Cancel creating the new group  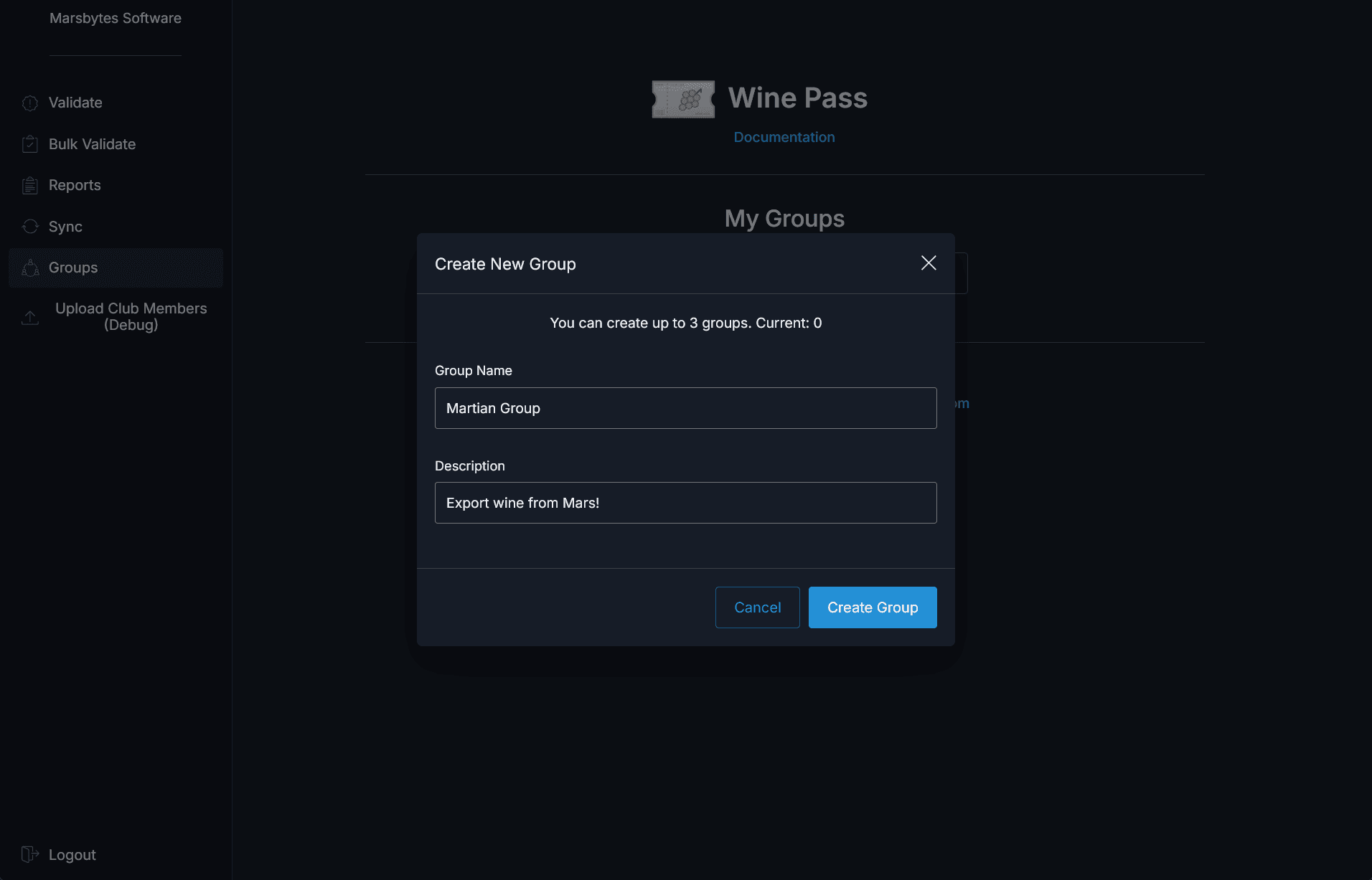pyautogui.click(x=757, y=607)
